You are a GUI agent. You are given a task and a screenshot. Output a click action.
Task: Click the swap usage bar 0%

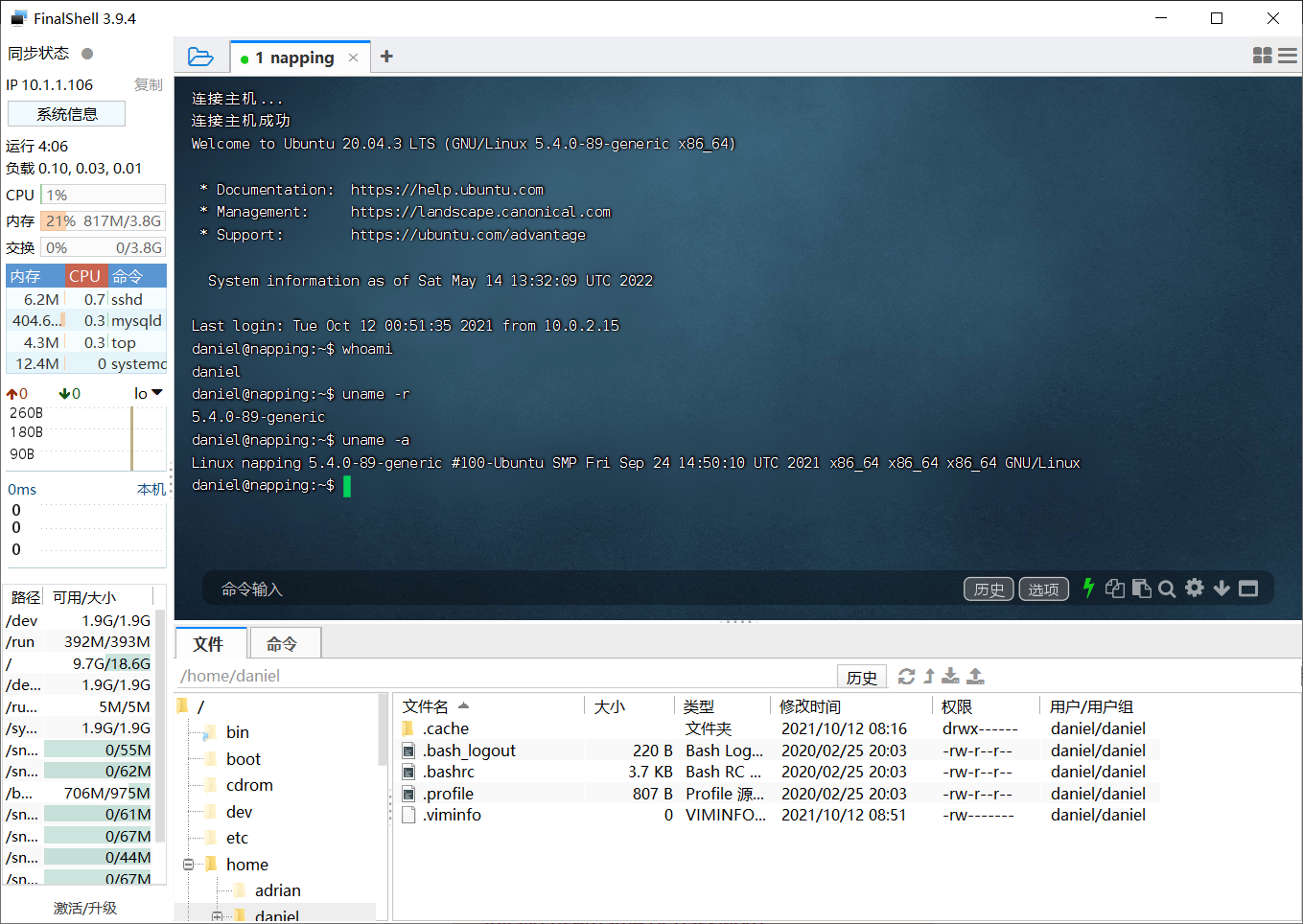[103, 248]
